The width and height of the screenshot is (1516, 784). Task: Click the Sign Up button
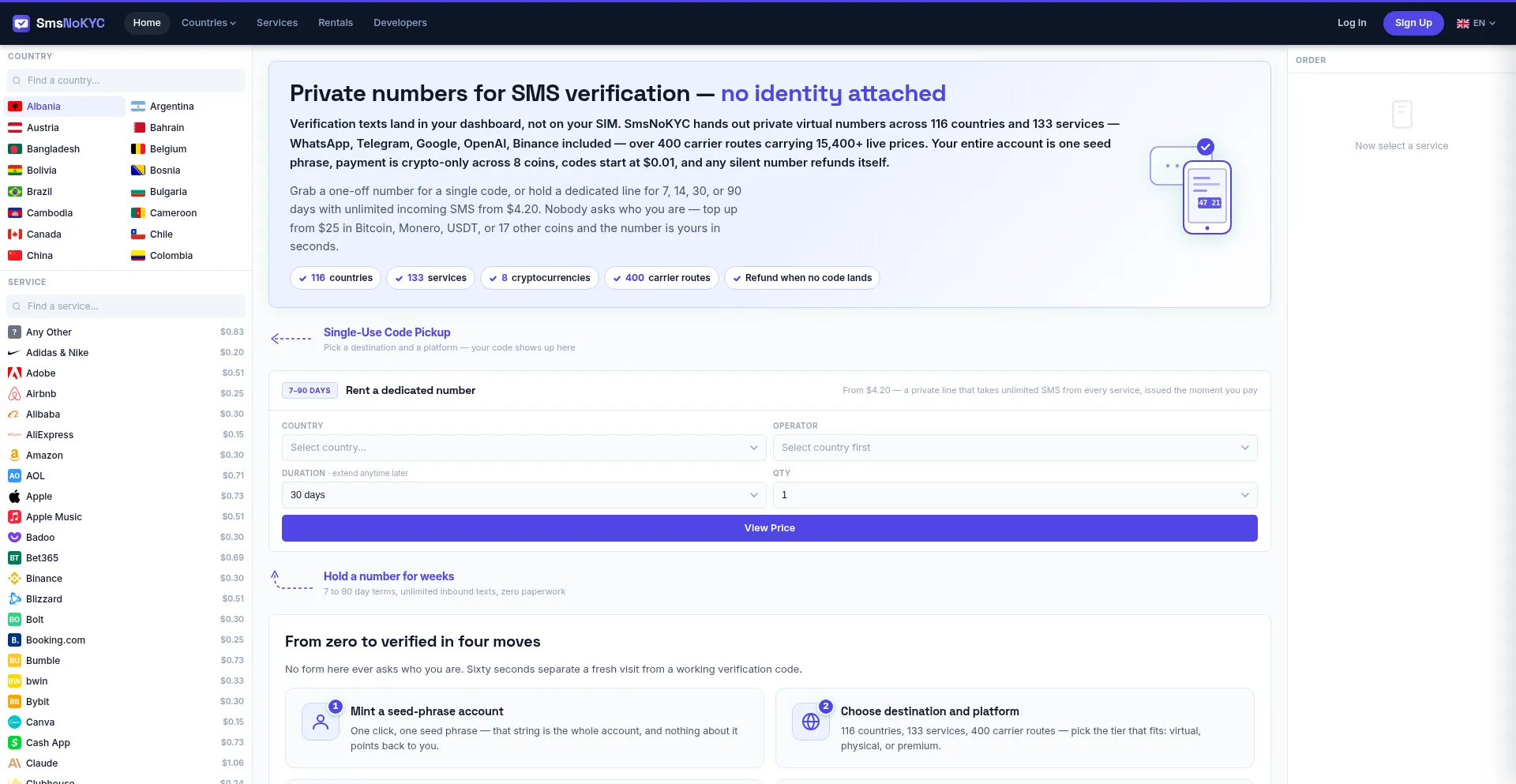click(1413, 23)
